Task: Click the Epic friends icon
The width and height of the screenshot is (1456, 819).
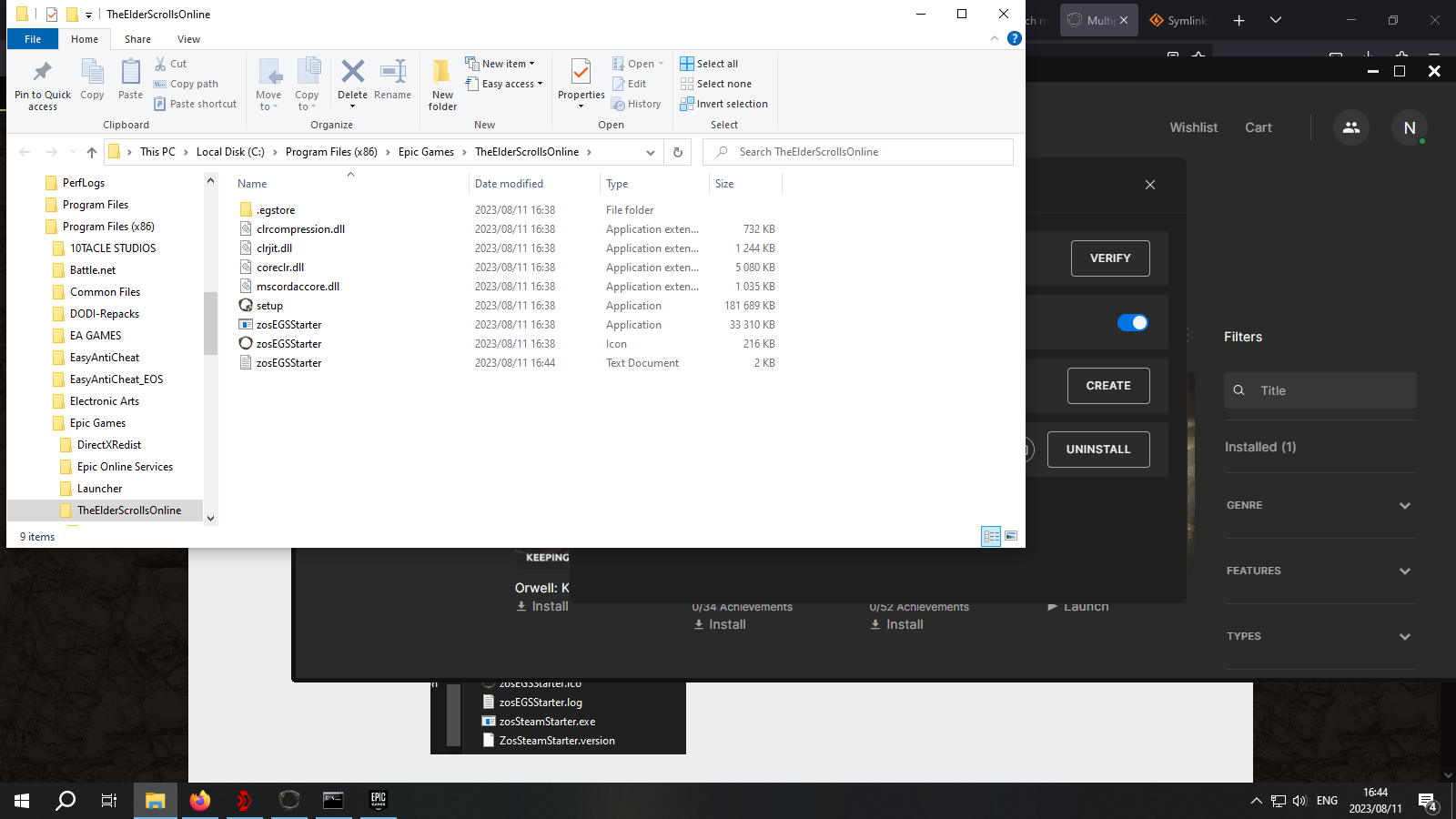Action: (x=1351, y=127)
